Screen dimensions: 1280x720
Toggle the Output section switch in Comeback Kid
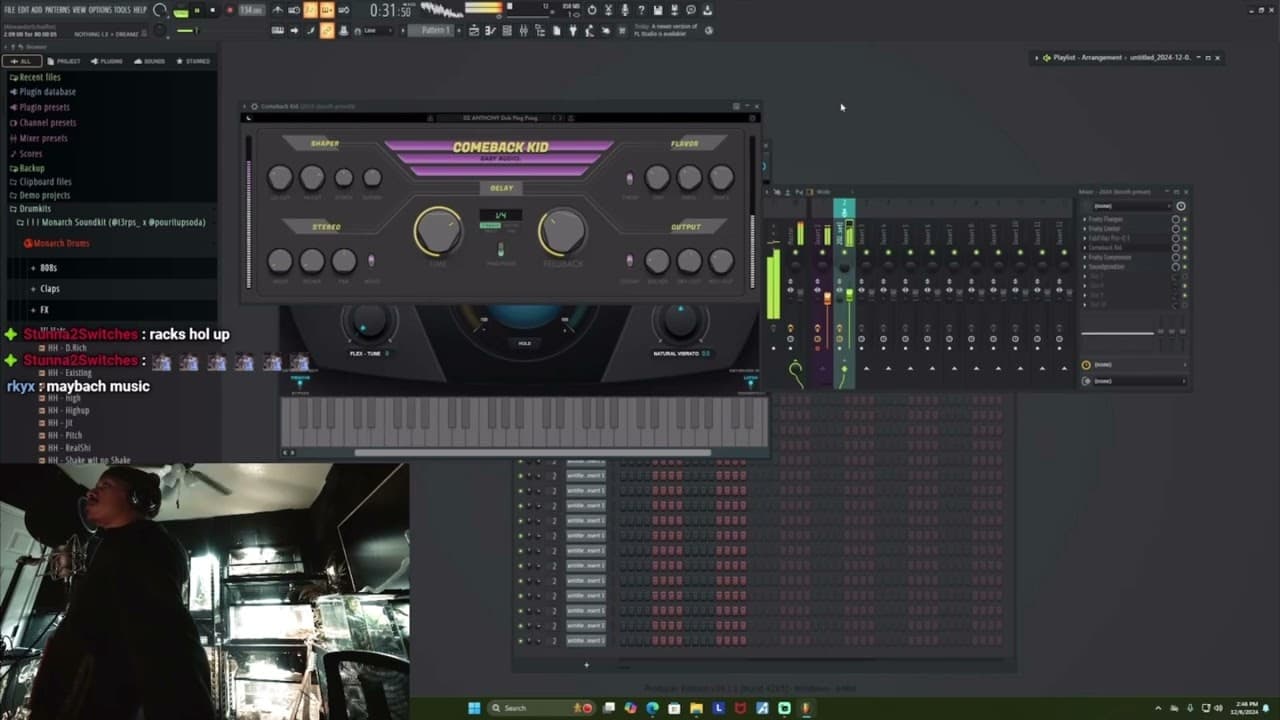point(629,261)
